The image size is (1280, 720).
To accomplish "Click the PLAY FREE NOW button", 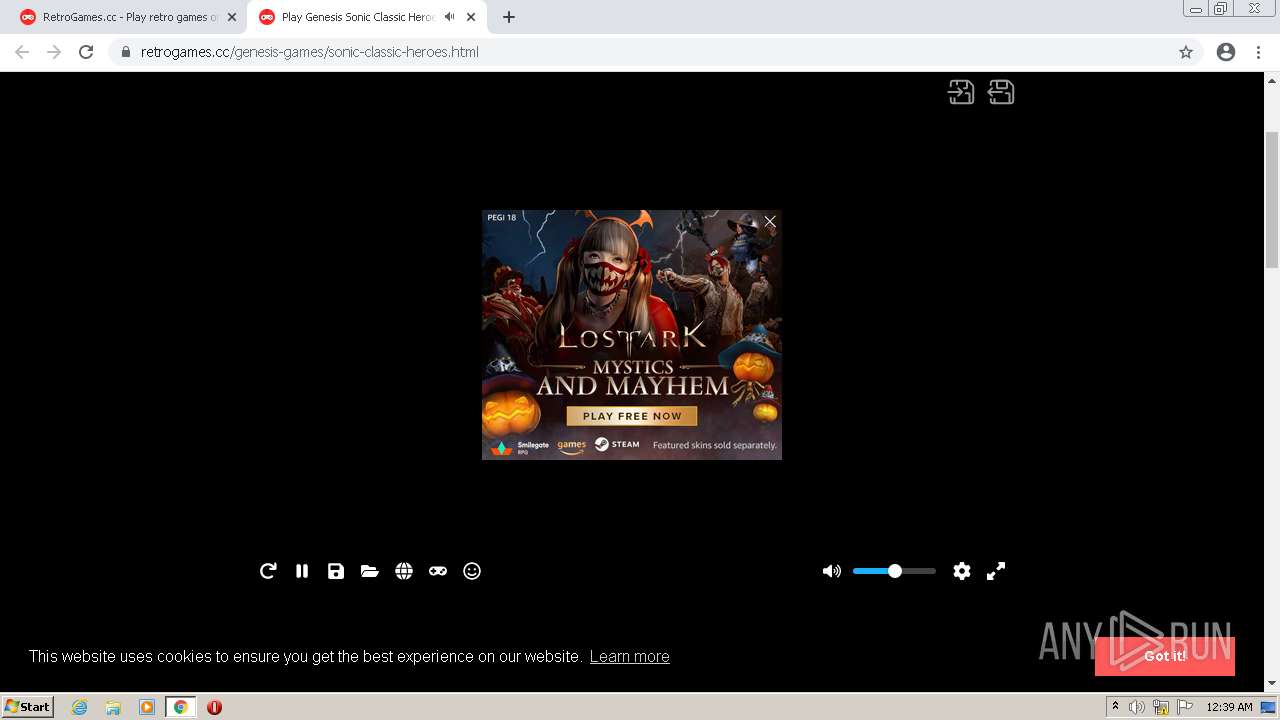I will 632,416.
